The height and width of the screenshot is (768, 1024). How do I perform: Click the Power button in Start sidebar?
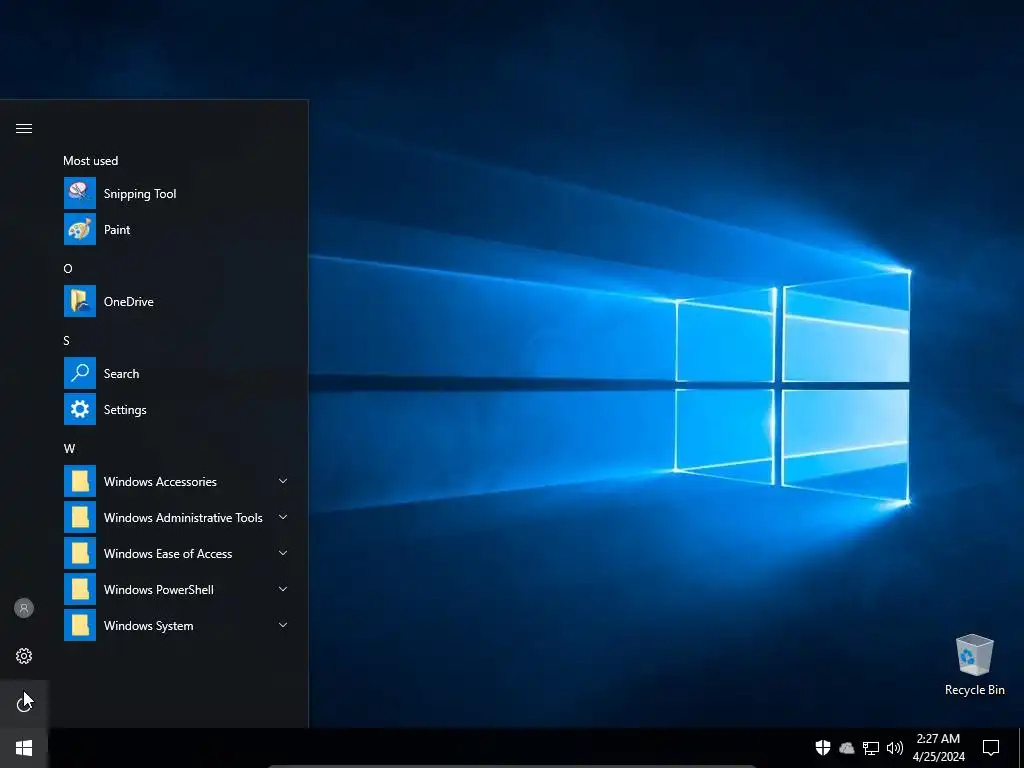tap(24, 703)
